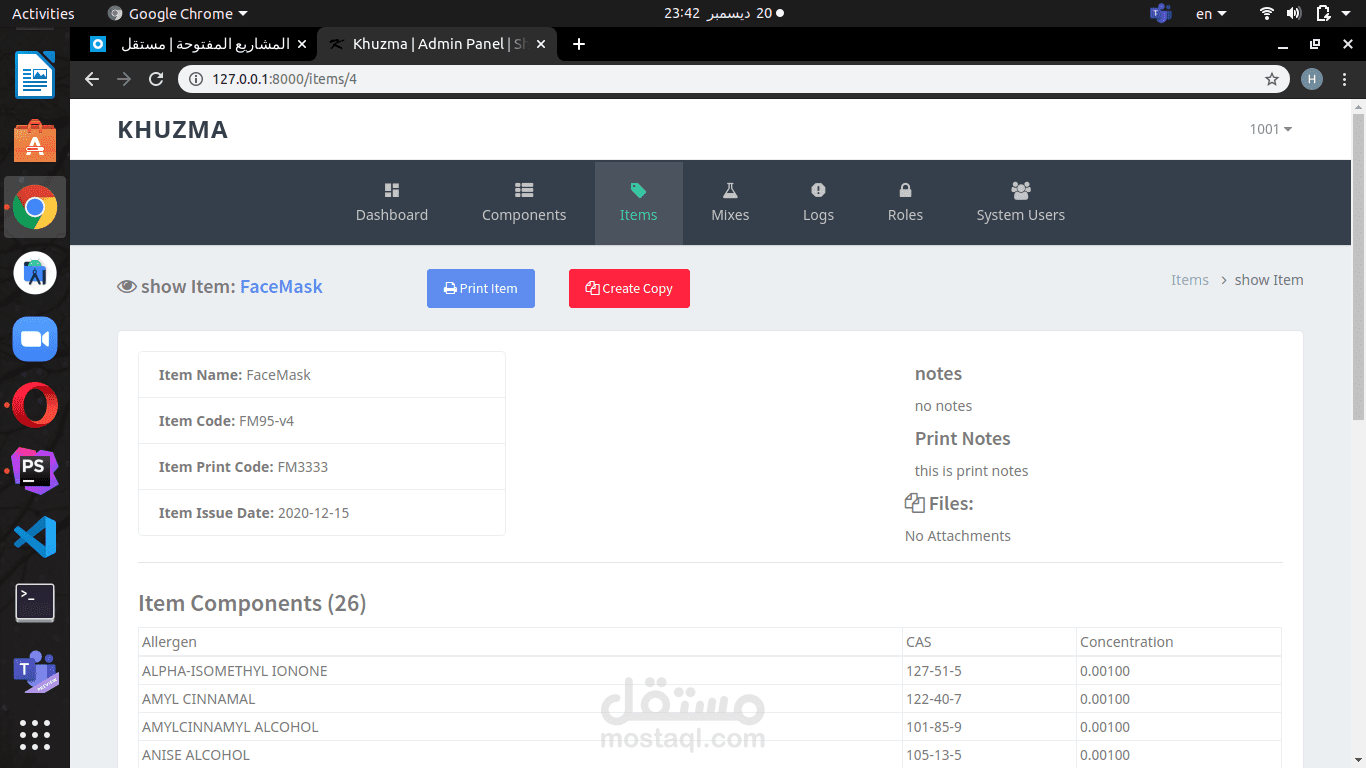Launch Android Studio from dock

click(35, 273)
